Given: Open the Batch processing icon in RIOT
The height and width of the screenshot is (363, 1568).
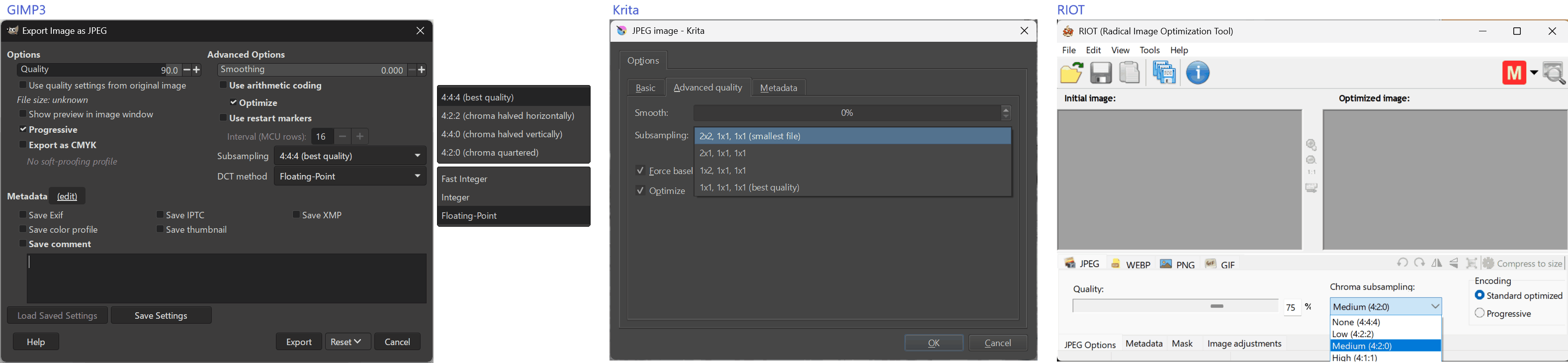Looking at the screenshot, I should (x=1164, y=73).
